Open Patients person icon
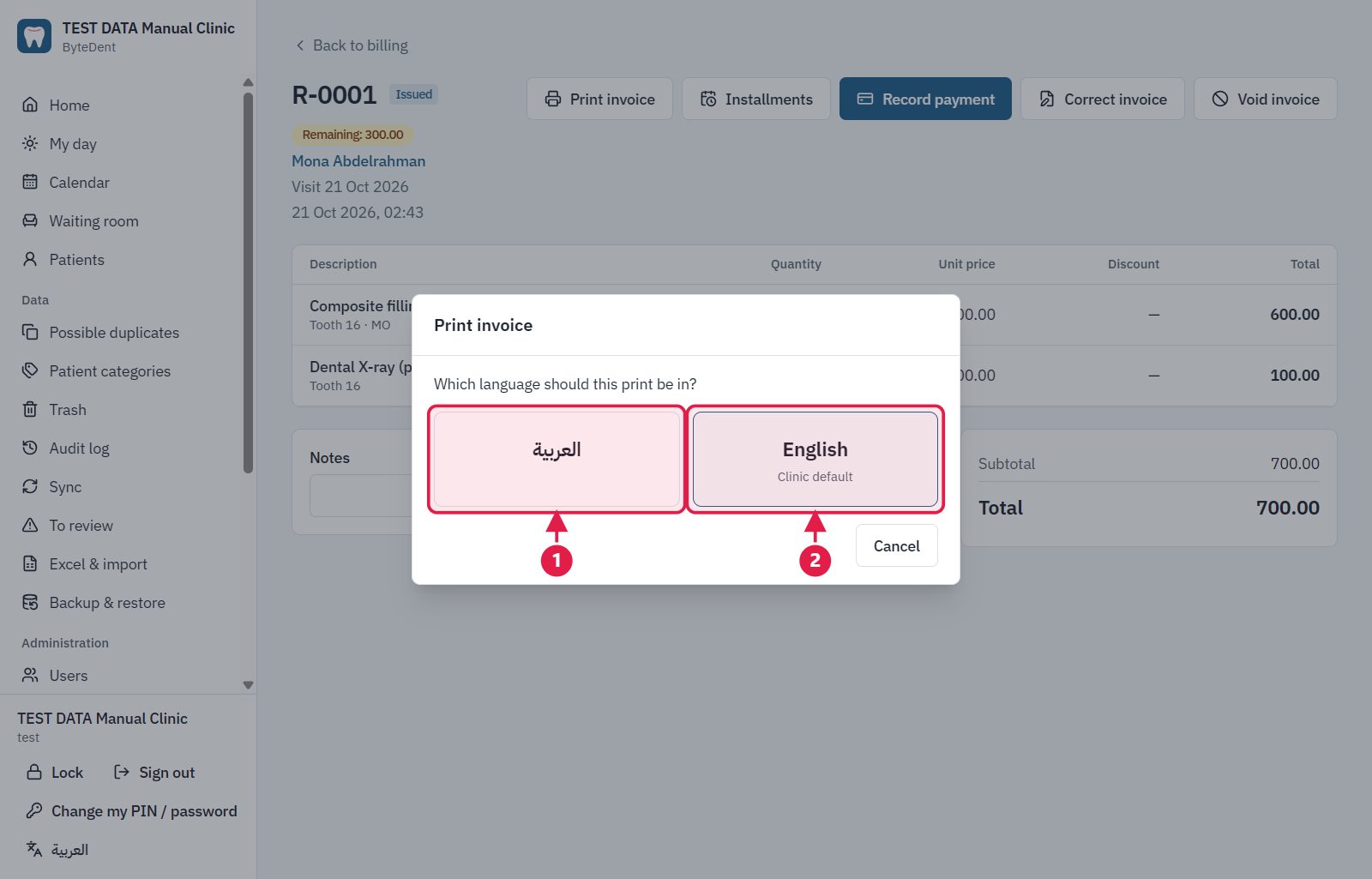1372x879 pixels. (30, 259)
